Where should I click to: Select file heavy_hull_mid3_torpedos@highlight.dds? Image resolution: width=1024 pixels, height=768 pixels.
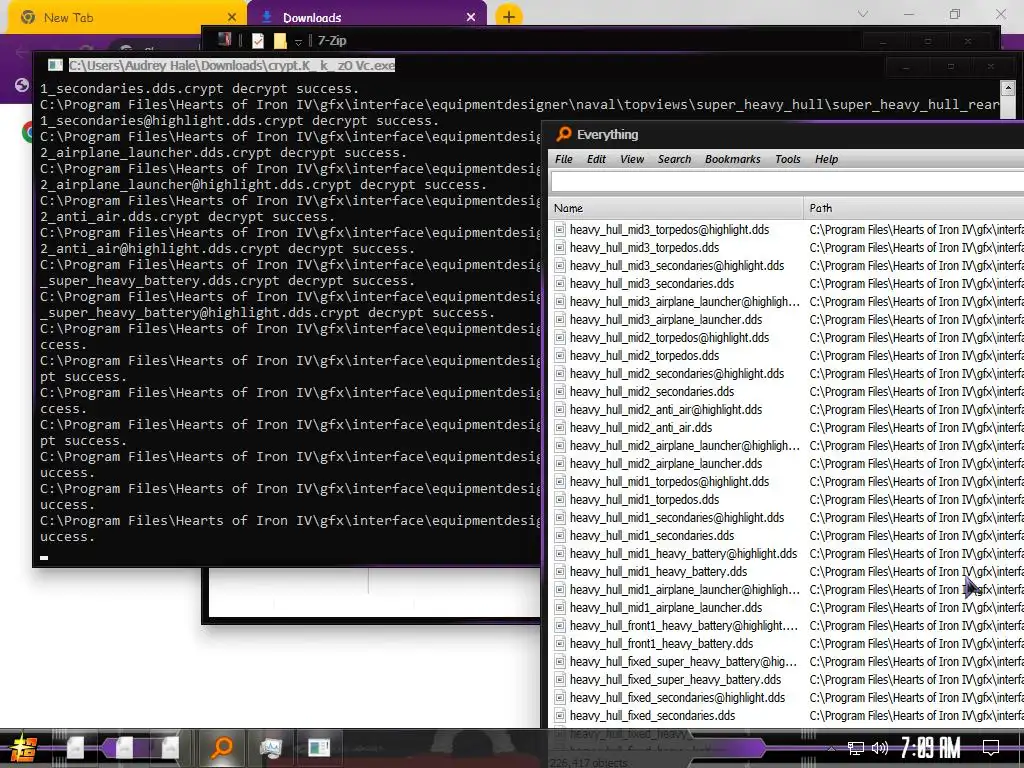click(669, 230)
